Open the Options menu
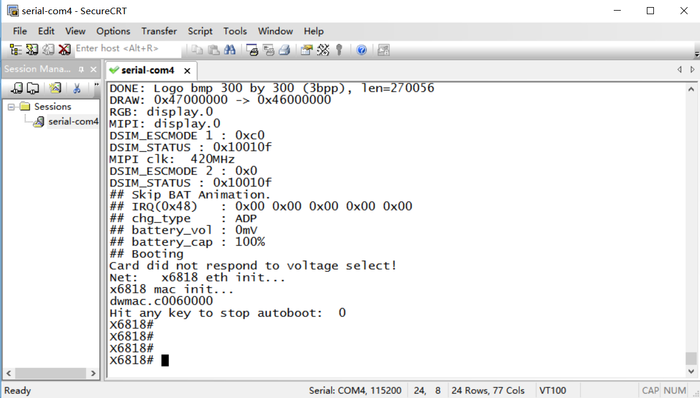 click(x=113, y=31)
